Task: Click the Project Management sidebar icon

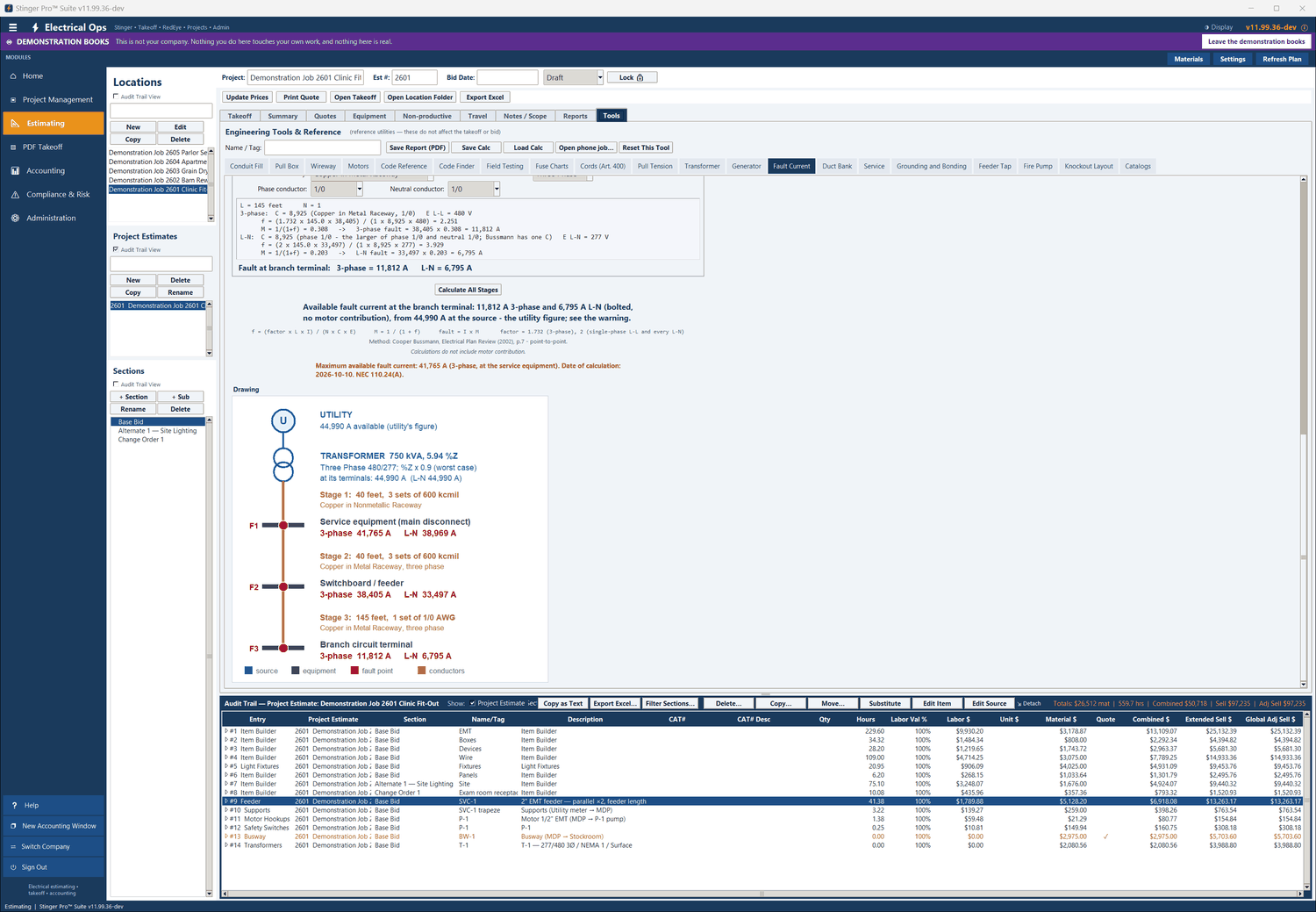Action: [14, 100]
